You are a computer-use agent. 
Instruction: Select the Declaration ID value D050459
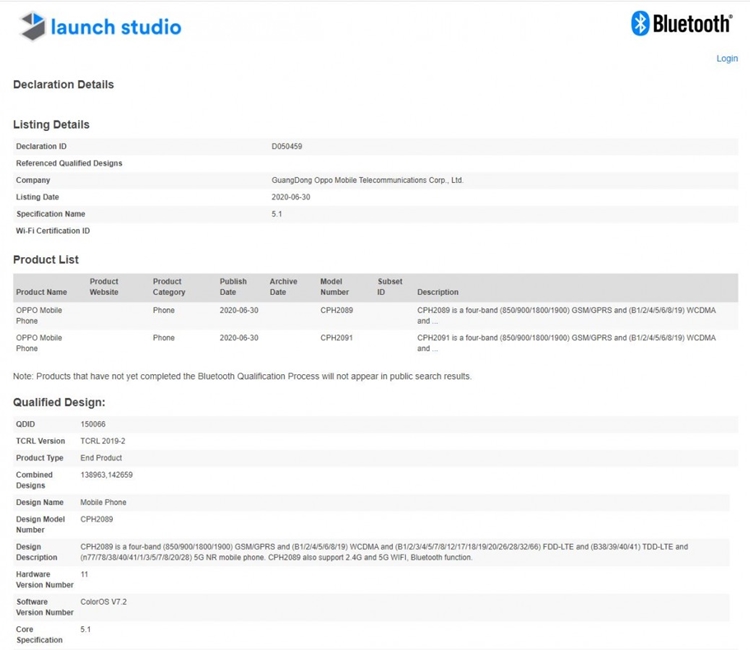click(x=287, y=146)
